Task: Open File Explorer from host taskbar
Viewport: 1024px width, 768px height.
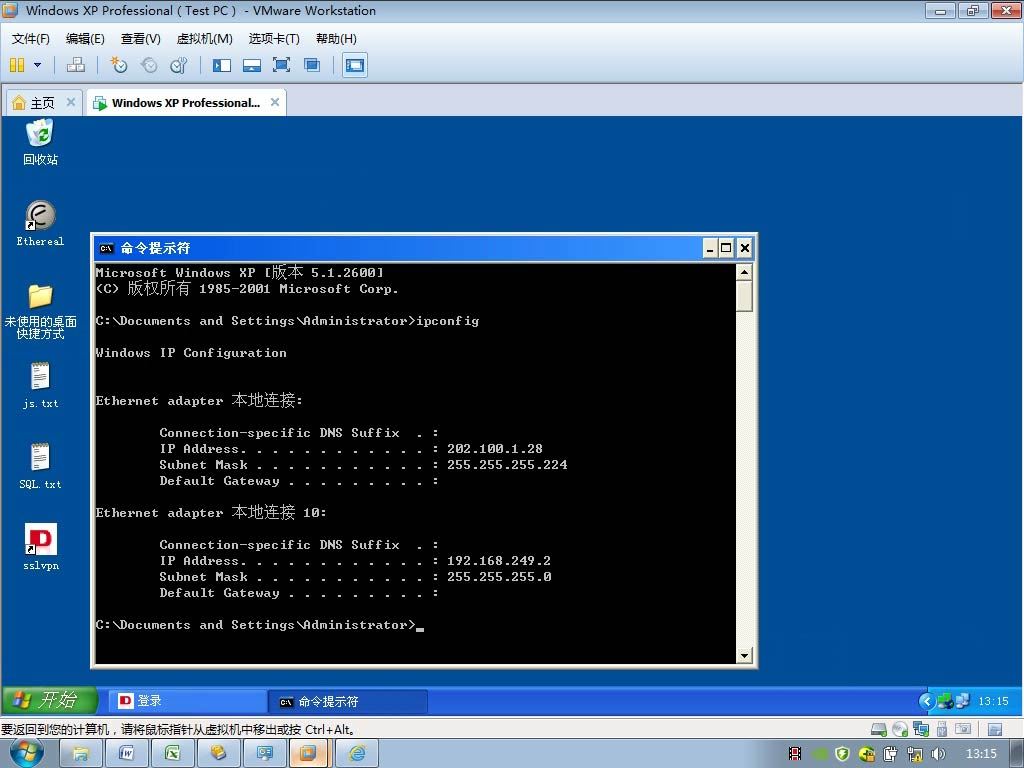Action: (80, 754)
